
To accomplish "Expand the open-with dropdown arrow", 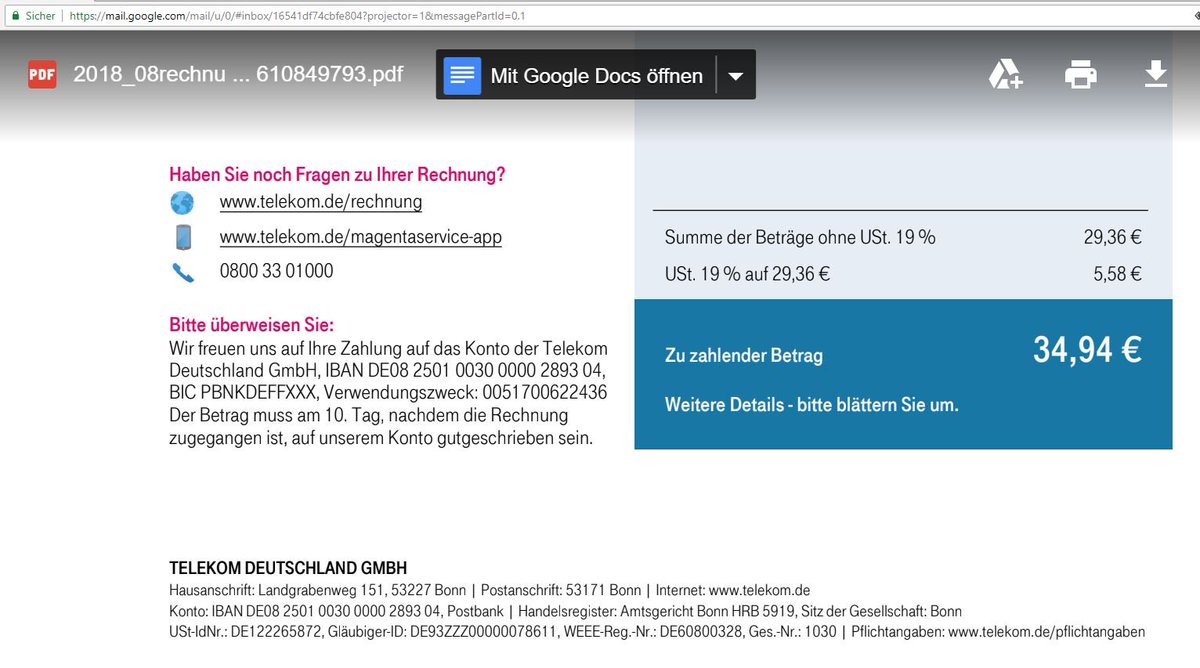I will pyautogui.click(x=736, y=76).
